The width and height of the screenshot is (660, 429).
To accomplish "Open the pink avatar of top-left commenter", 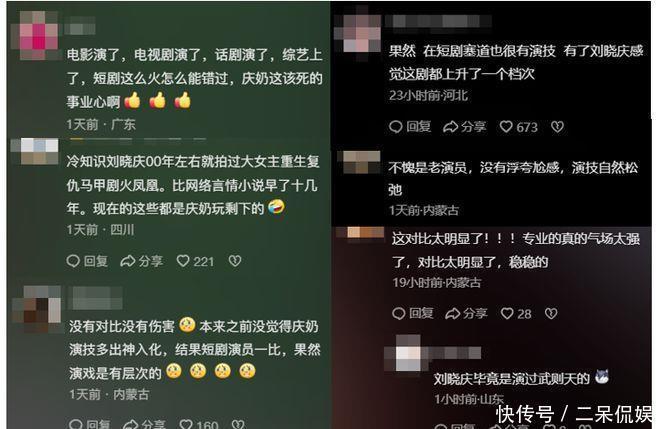I will 39,35.
